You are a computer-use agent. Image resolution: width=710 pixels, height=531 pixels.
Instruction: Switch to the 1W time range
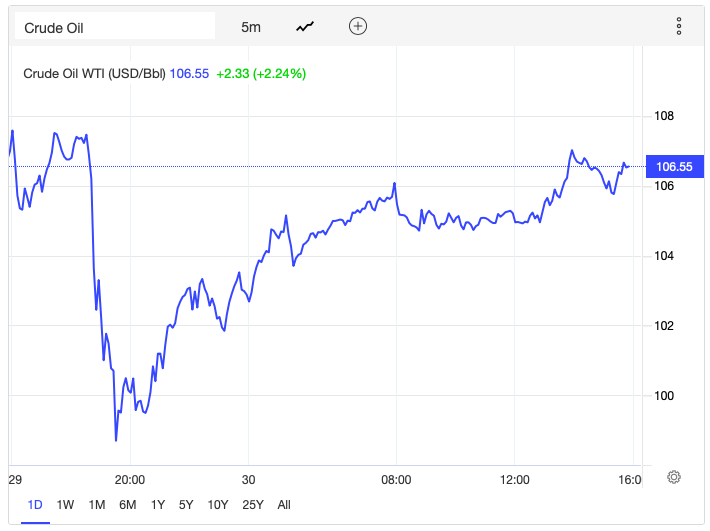(x=66, y=505)
